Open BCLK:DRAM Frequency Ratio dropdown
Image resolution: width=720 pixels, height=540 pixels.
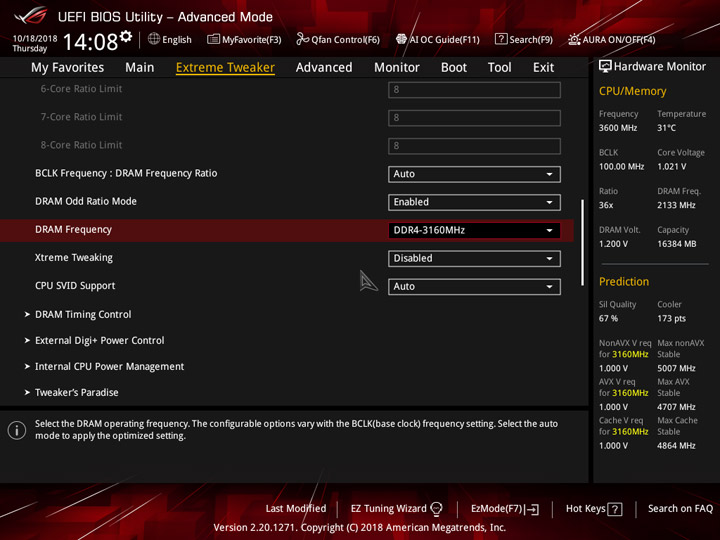click(474, 174)
